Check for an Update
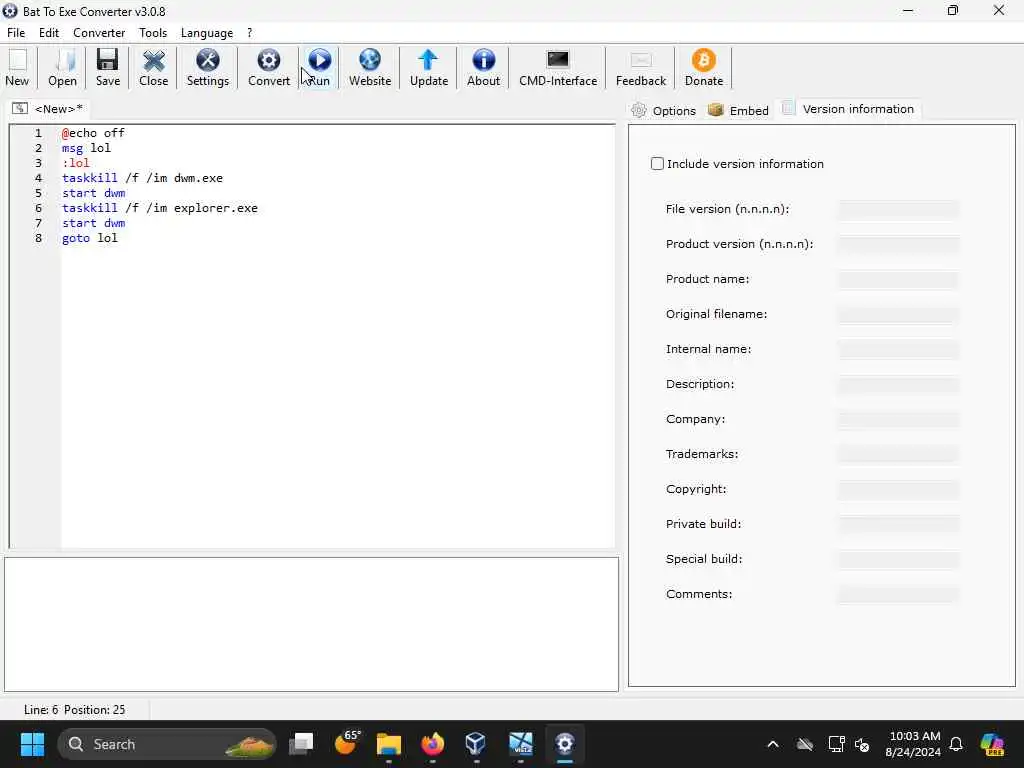The height and width of the screenshot is (768, 1024). (x=428, y=67)
